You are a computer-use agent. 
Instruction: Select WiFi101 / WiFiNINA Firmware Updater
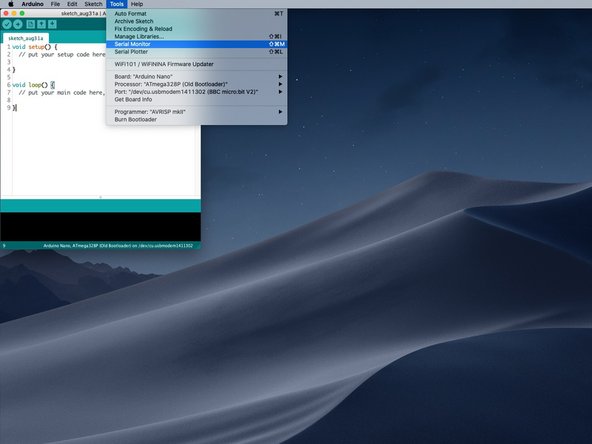tap(196, 64)
